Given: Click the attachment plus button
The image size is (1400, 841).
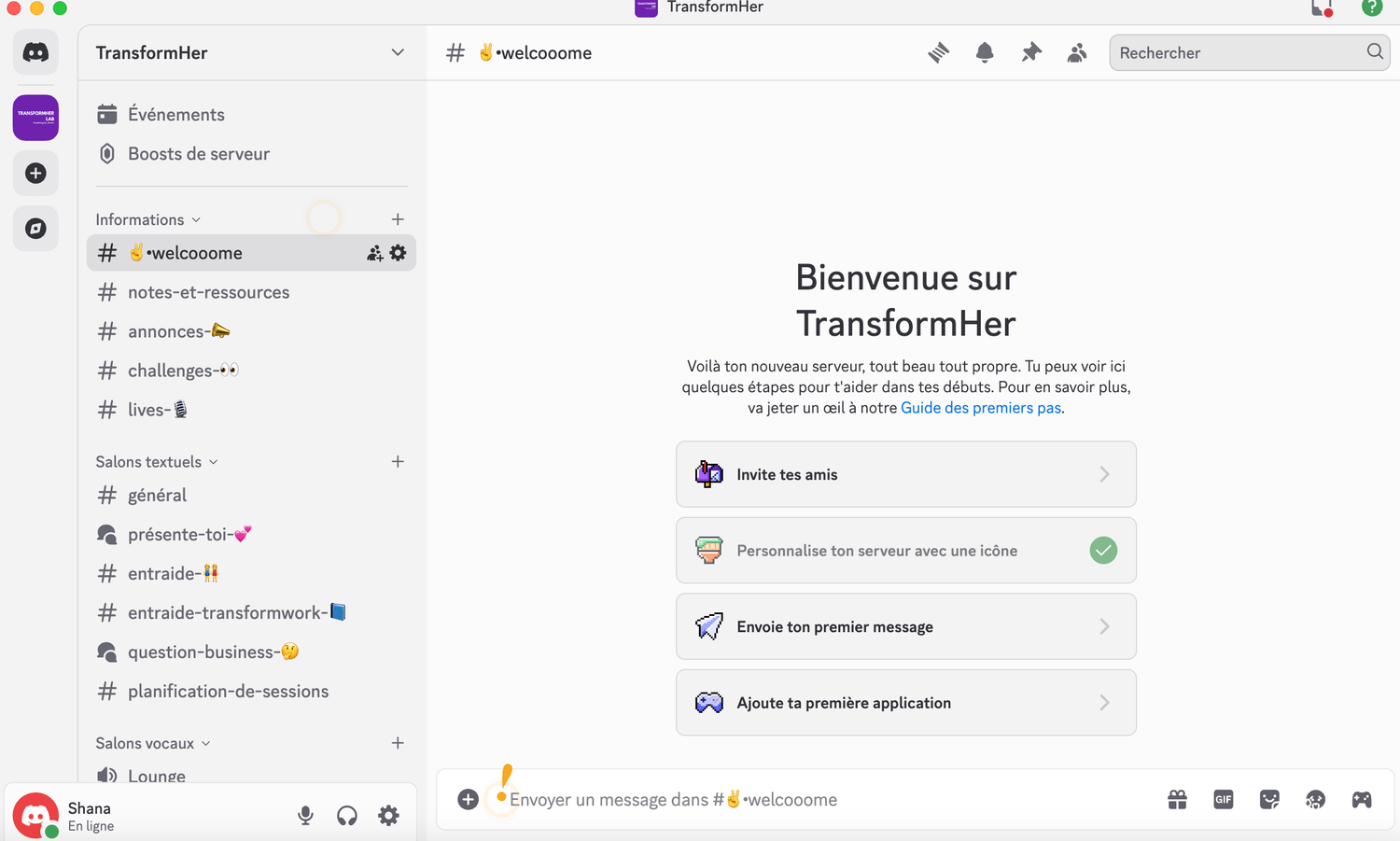Looking at the screenshot, I should (469, 799).
